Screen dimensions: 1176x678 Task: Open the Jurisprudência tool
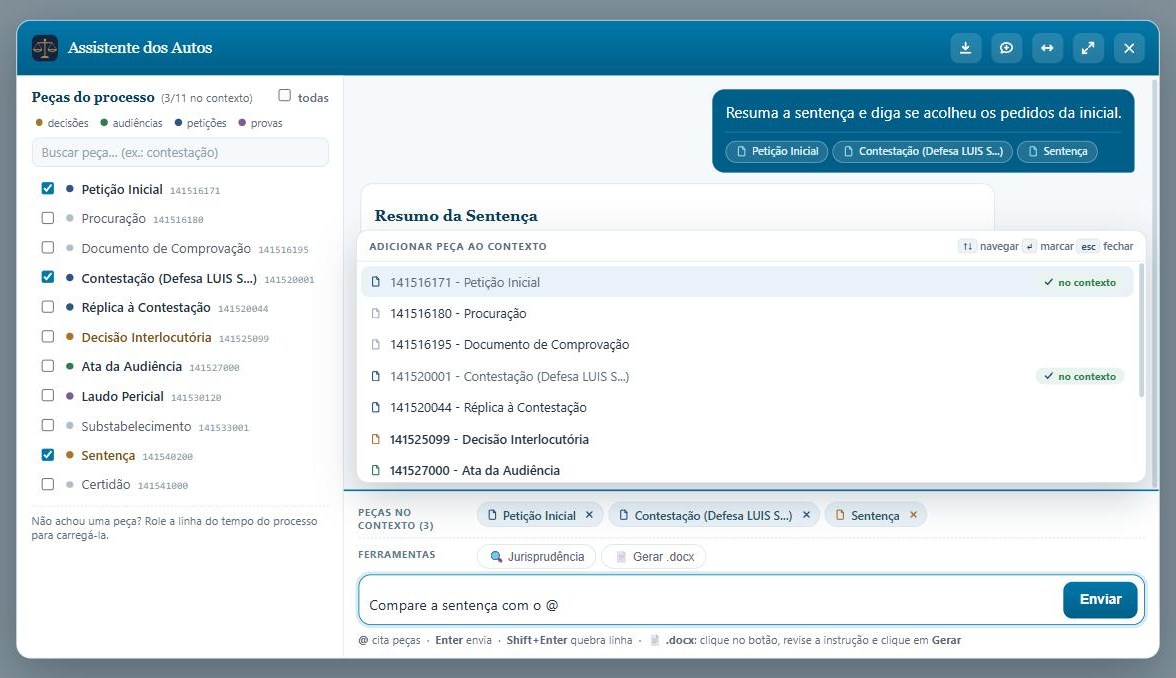[536, 556]
